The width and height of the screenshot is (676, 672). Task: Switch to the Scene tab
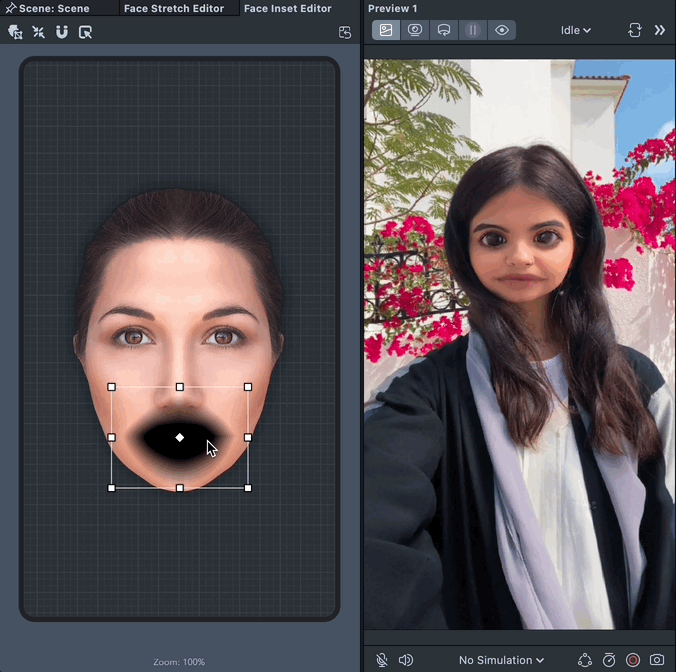(x=53, y=9)
